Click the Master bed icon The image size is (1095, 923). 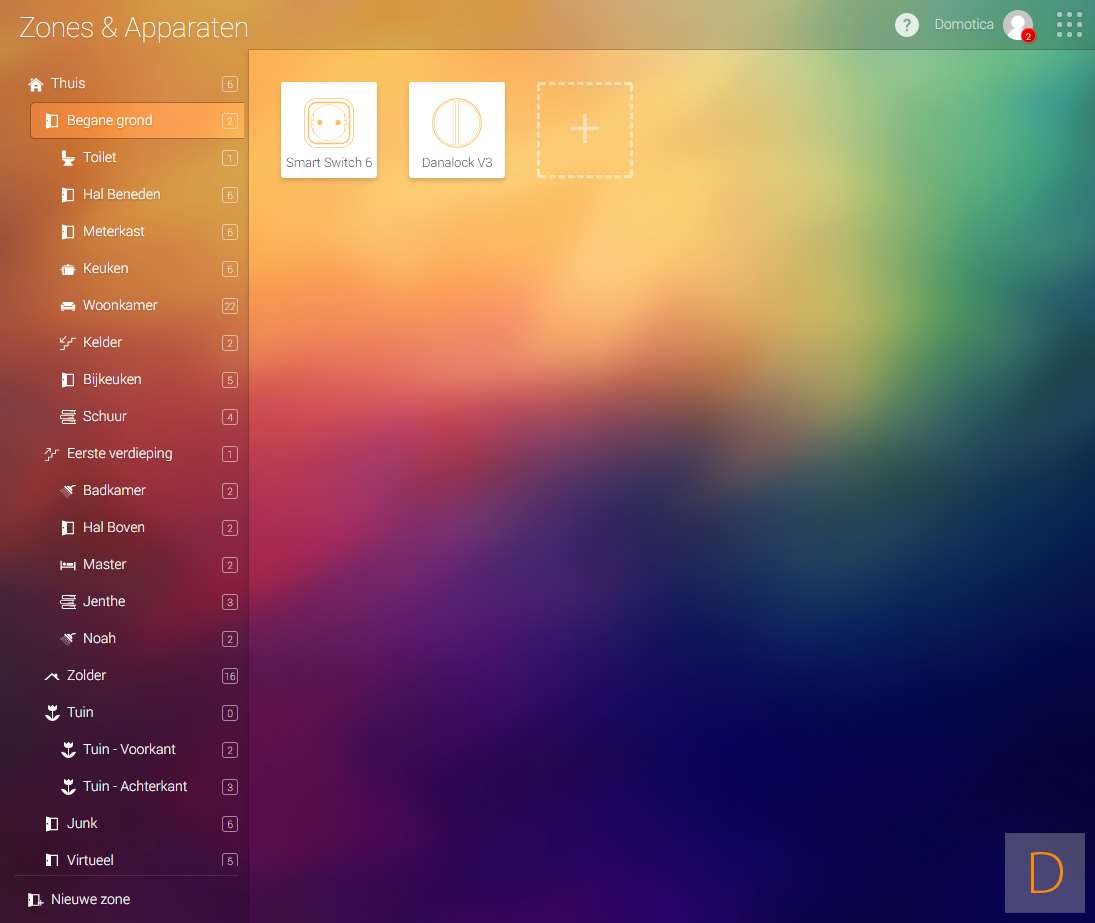coord(68,565)
